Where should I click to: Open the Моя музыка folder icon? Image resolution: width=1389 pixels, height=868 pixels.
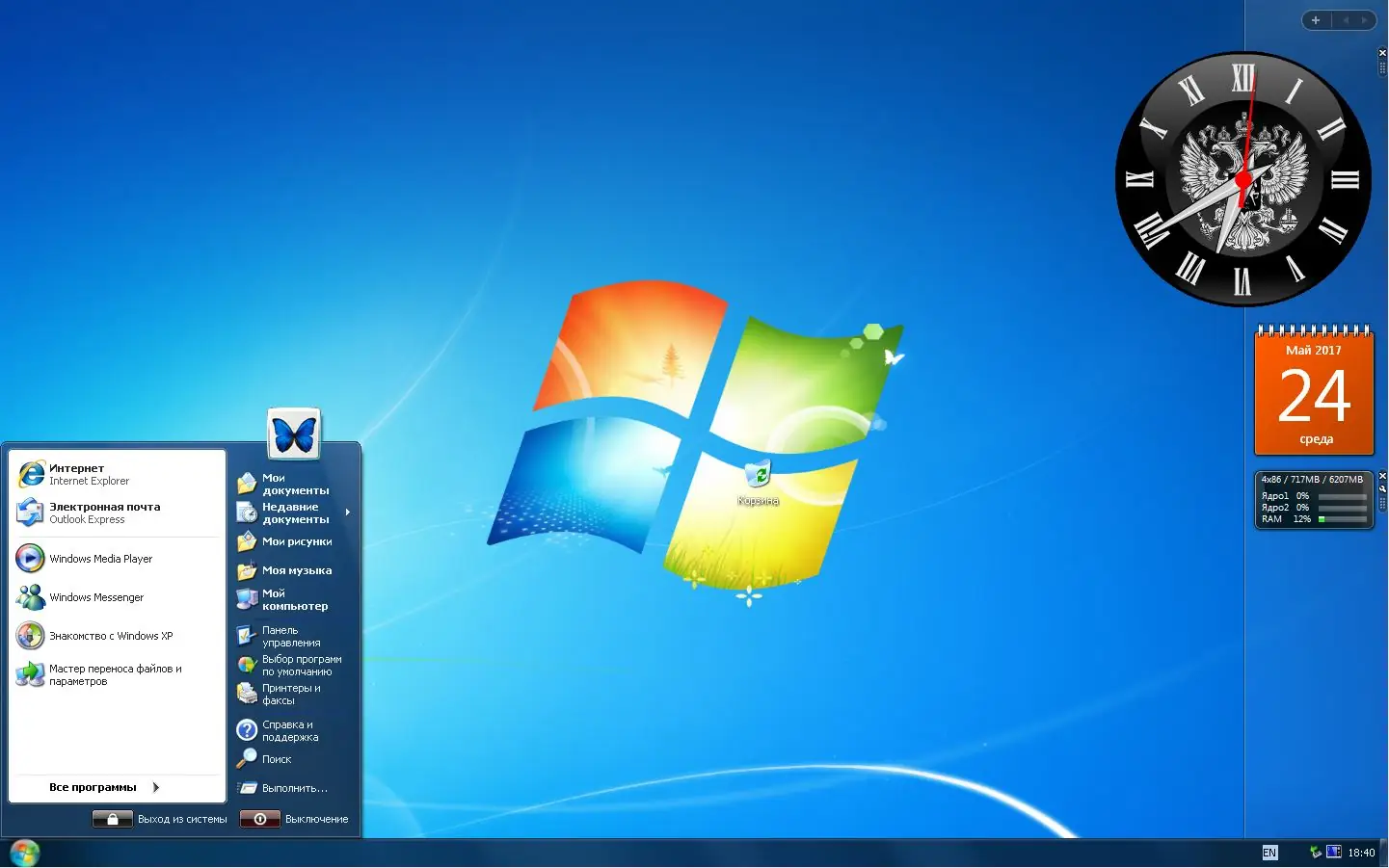pos(247,570)
